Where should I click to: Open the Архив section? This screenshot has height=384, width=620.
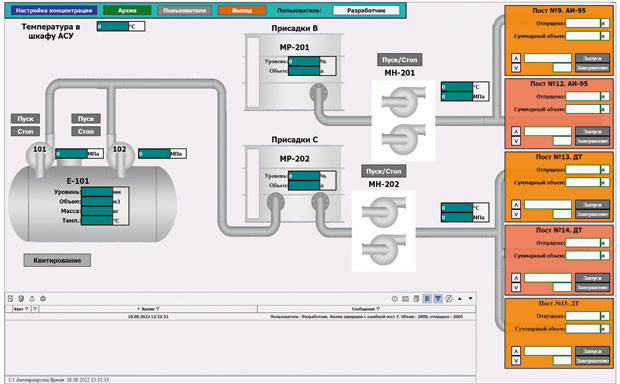tap(127, 10)
